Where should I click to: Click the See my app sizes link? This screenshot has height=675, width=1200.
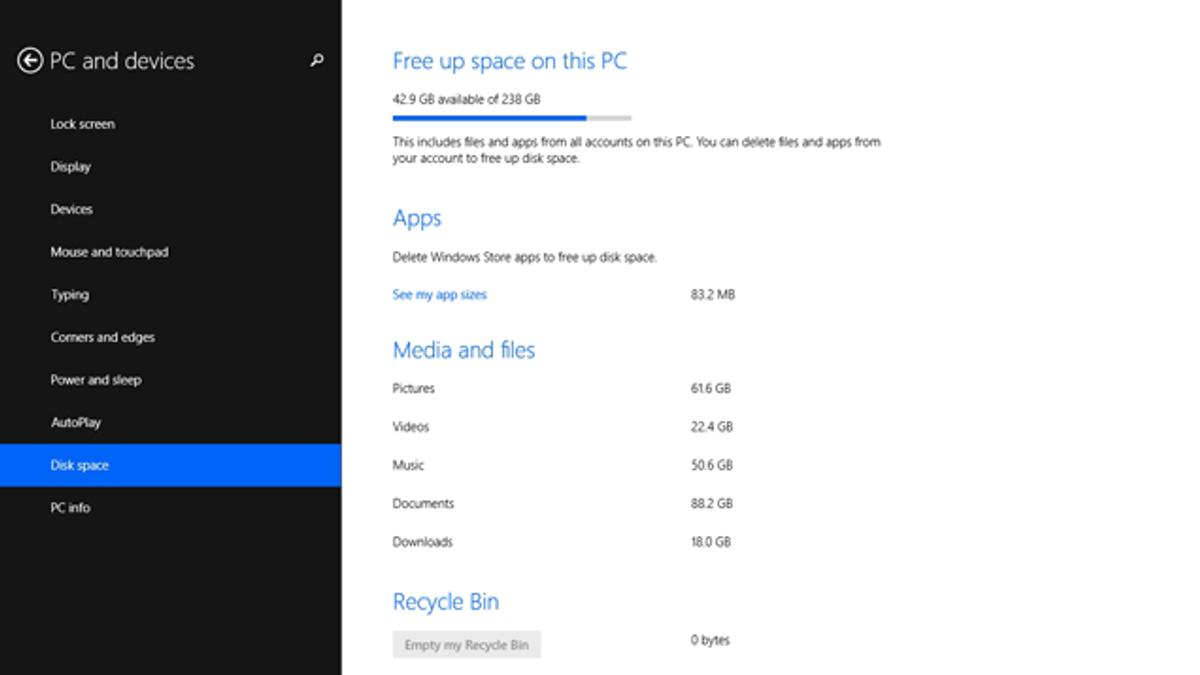[440, 295]
